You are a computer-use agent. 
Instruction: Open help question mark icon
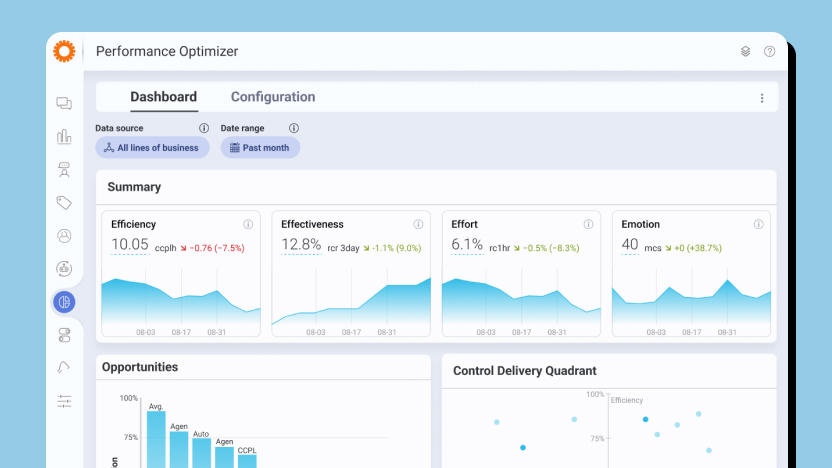(x=769, y=51)
